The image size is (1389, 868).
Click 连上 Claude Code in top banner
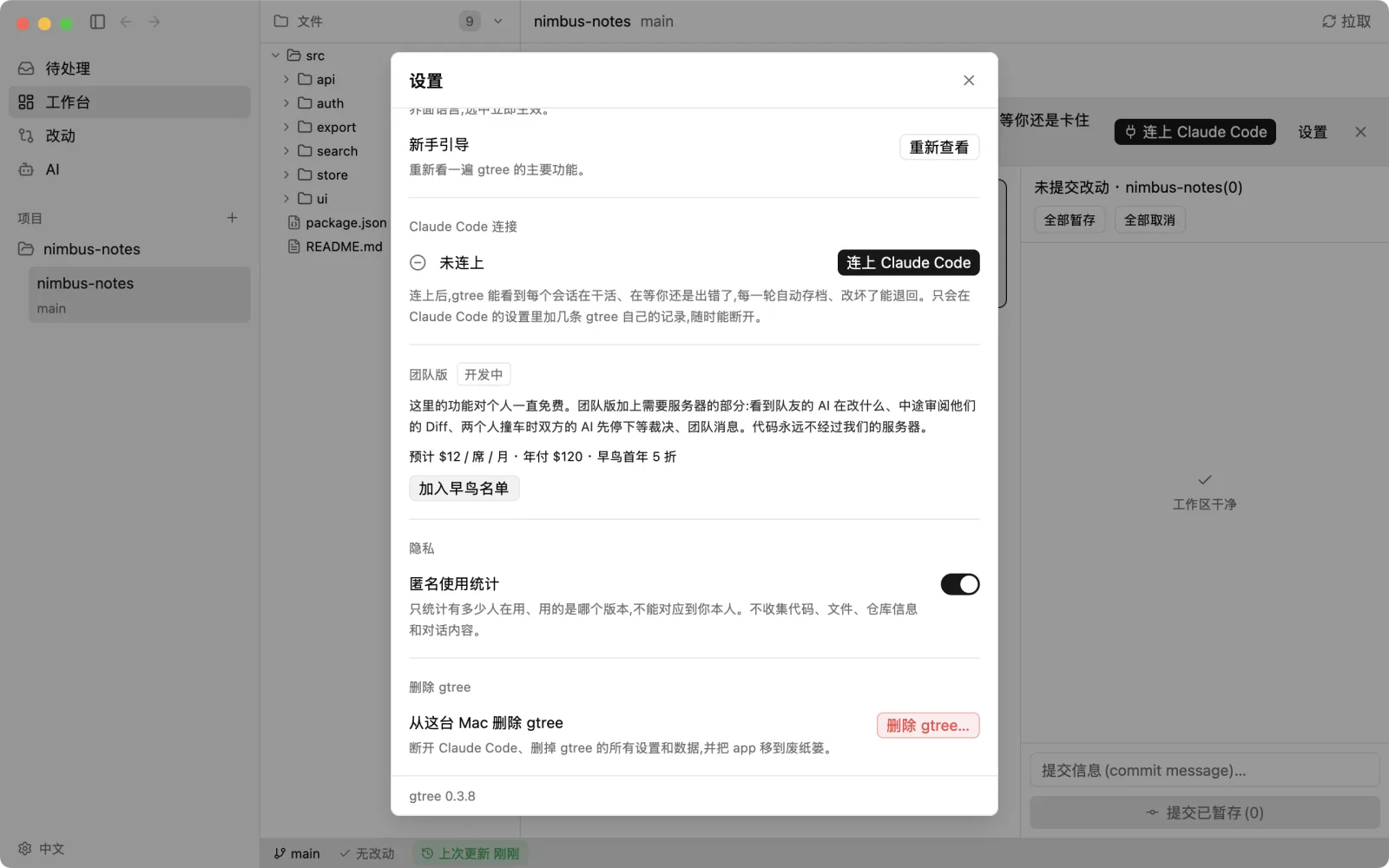1195,132
